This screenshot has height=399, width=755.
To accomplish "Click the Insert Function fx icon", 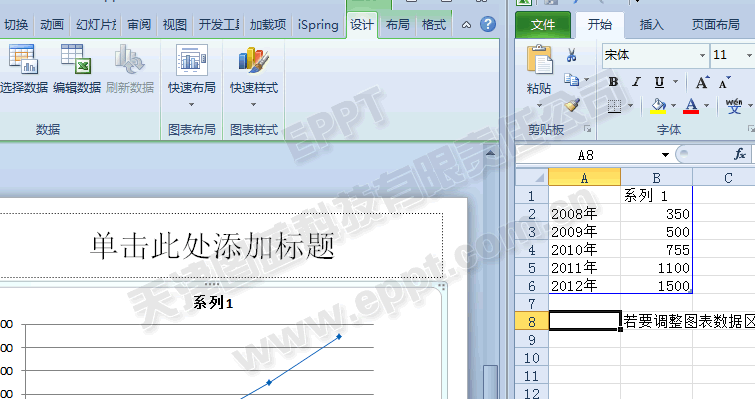I will point(740,154).
